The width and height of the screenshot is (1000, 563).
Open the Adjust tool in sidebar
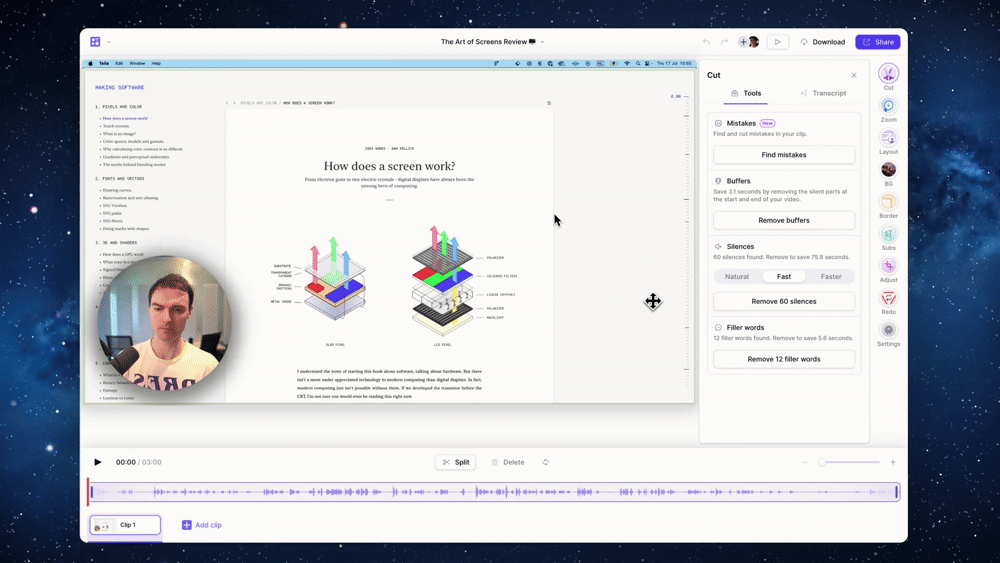click(888, 270)
